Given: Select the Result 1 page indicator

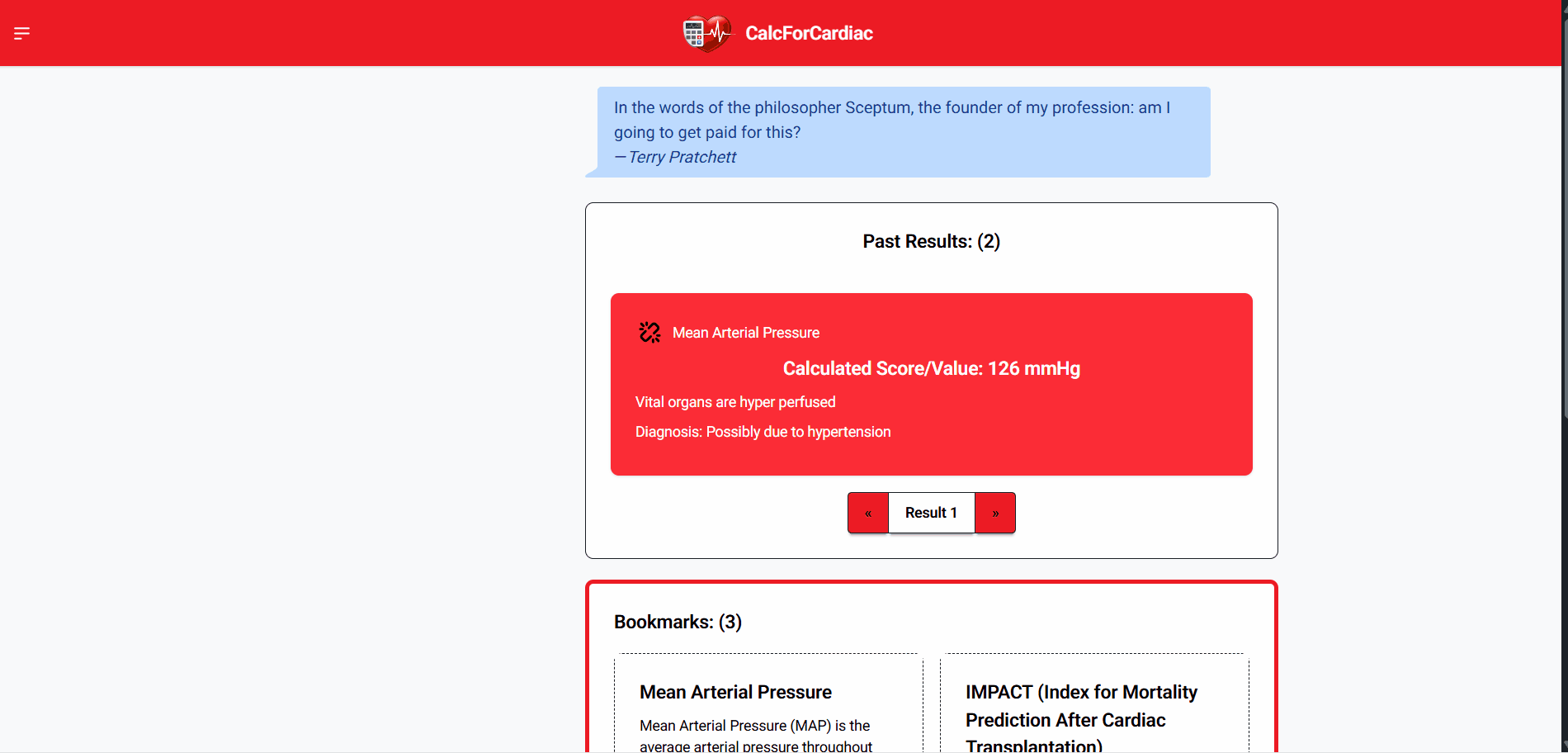Looking at the screenshot, I should pyautogui.click(x=931, y=513).
